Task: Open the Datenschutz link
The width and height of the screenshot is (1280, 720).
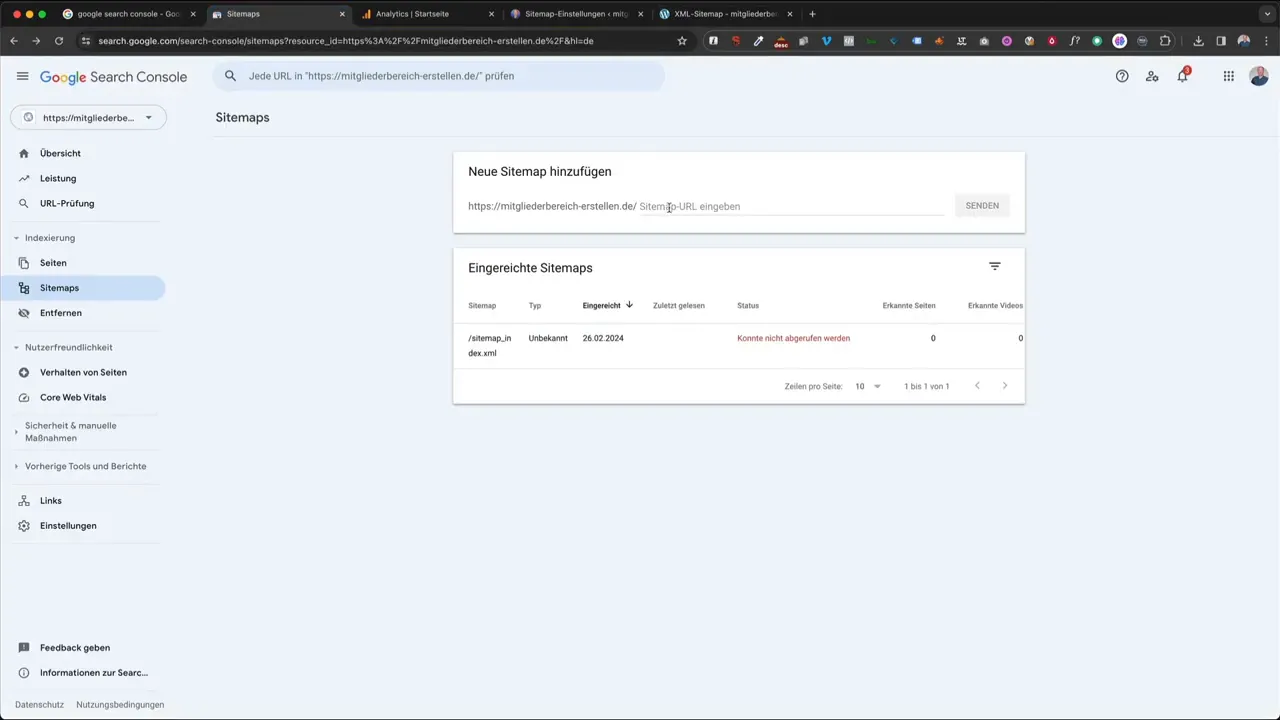Action: point(39,705)
